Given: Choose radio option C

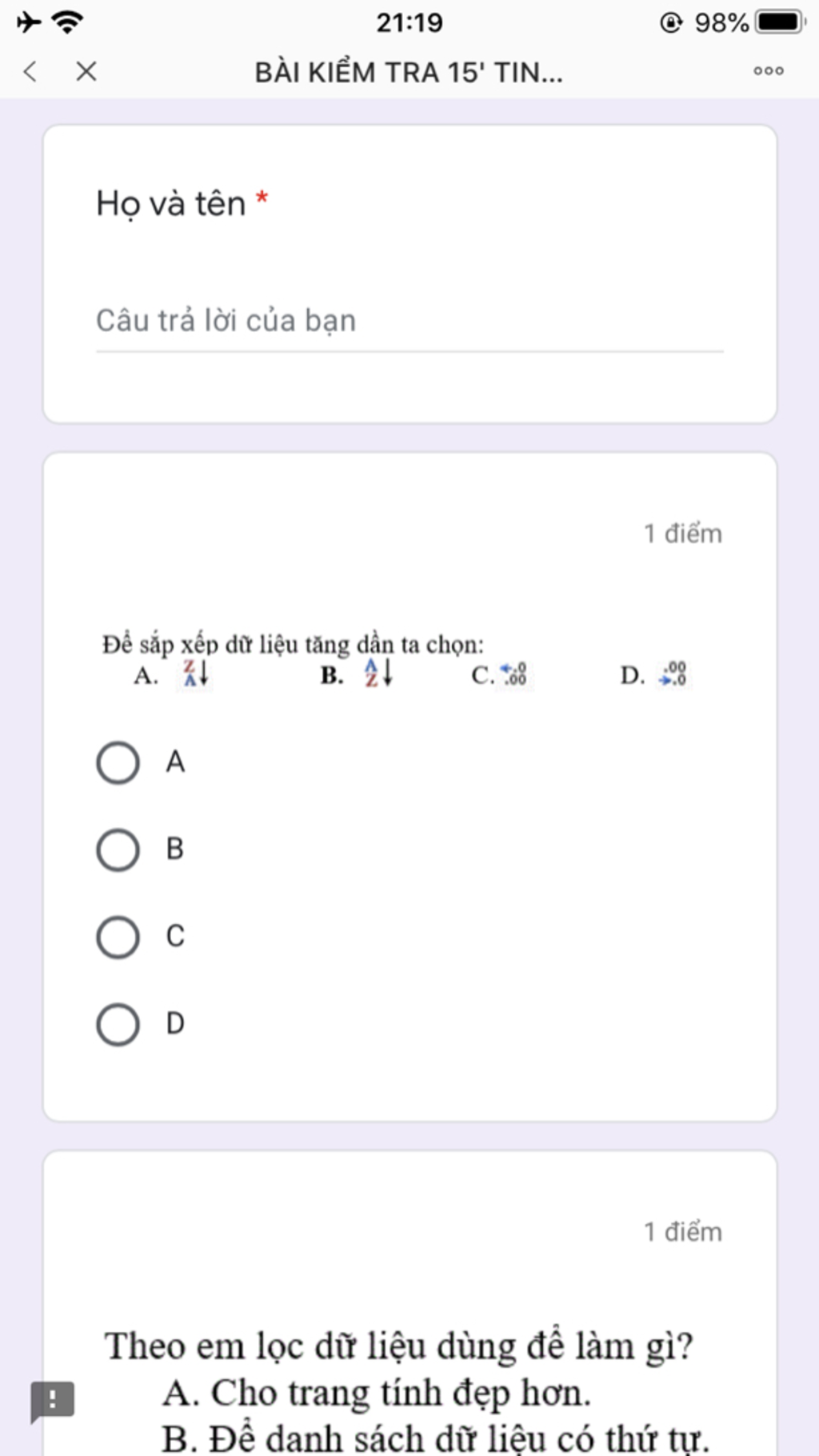Looking at the screenshot, I should [x=118, y=937].
